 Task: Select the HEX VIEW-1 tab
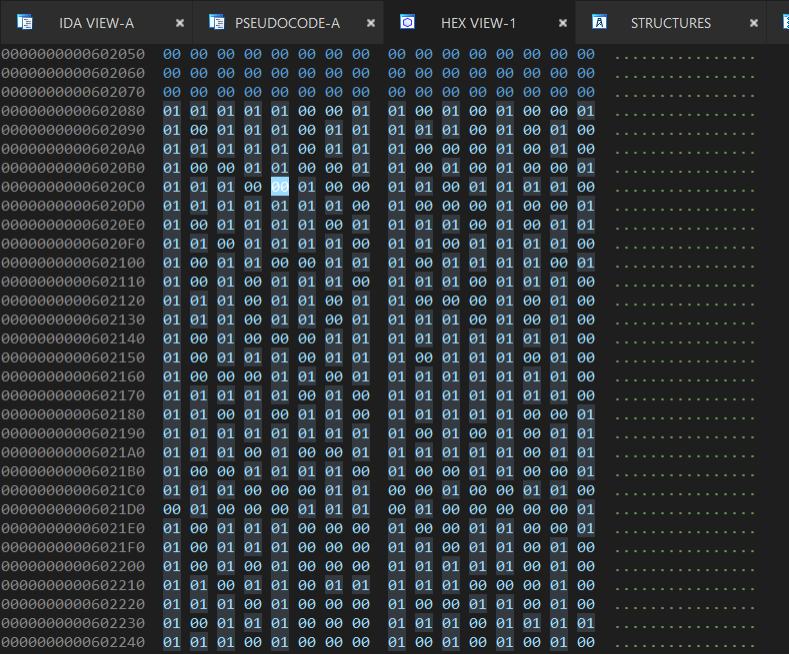[478, 23]
